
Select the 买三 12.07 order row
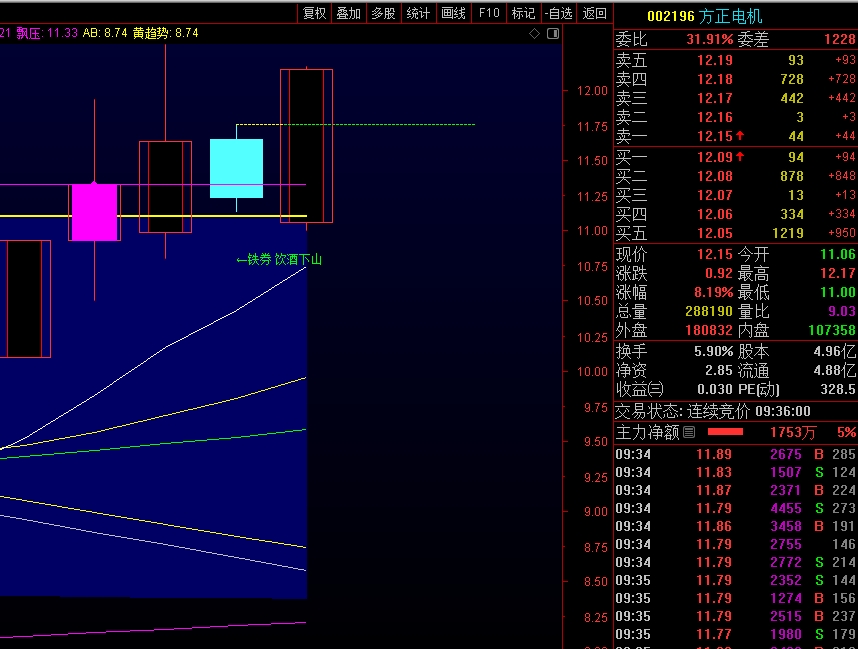tap(736, 195)
